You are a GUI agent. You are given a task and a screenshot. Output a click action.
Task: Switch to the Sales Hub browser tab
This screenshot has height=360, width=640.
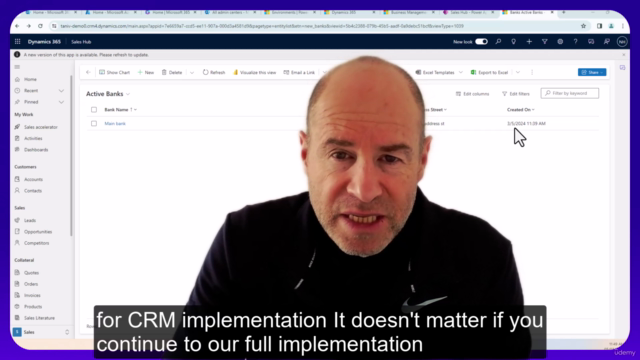point(468,13)
